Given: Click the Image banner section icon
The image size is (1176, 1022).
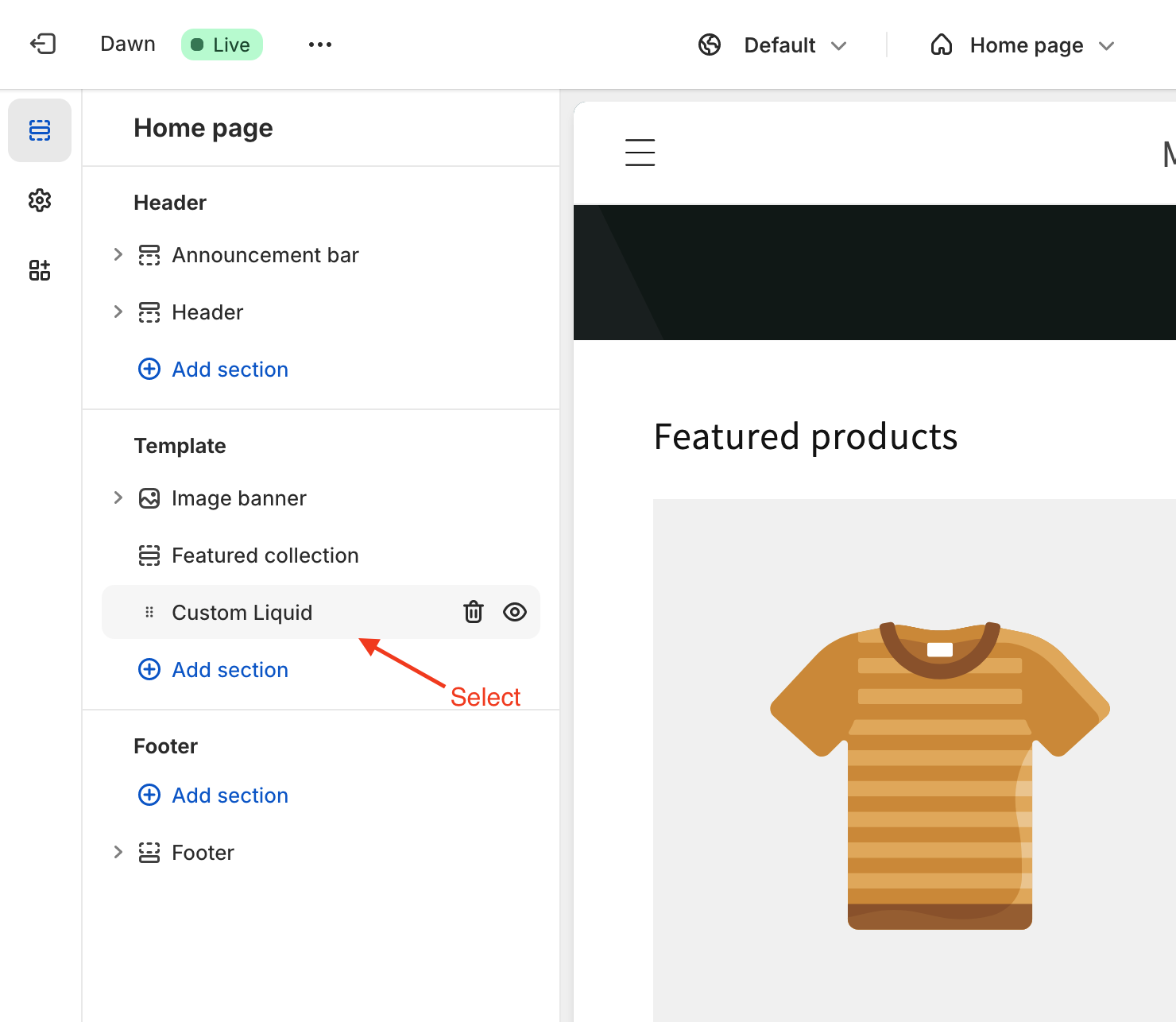Looking at the screenshot, I should pos(149,498).
